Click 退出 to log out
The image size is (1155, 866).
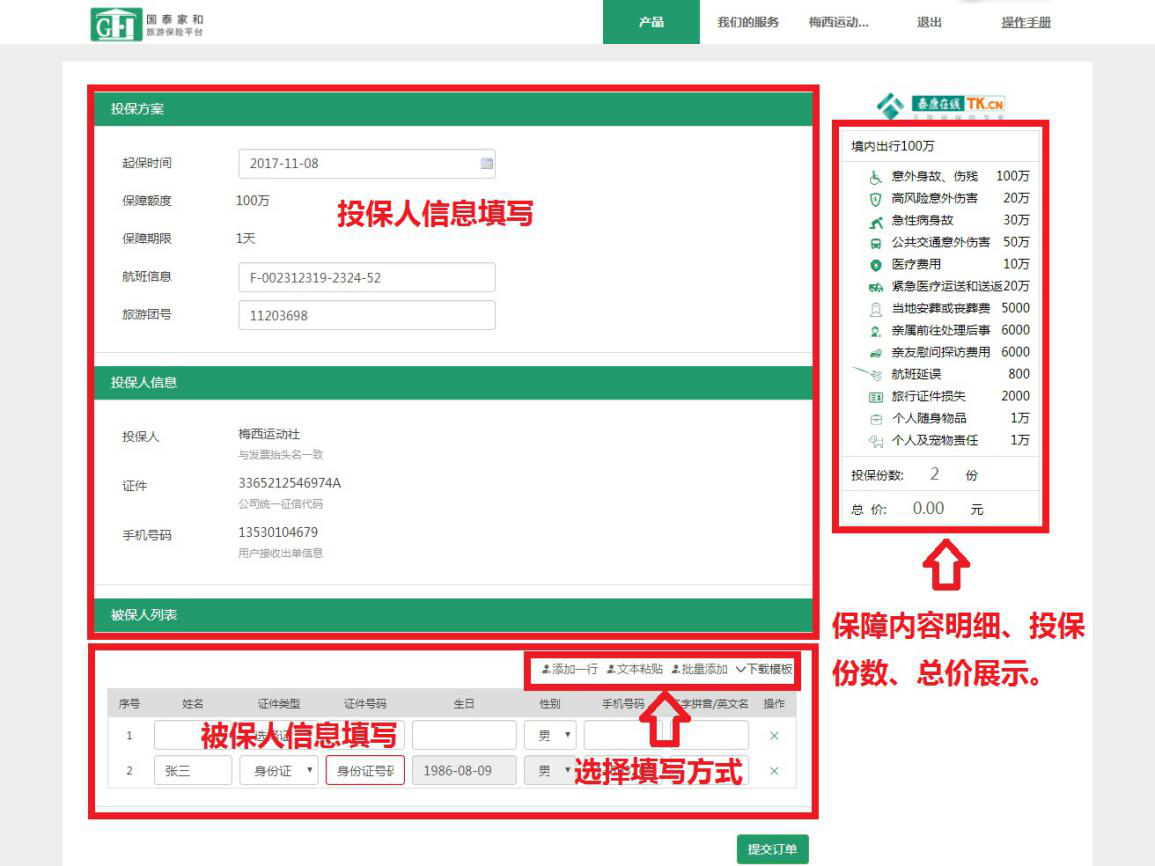[929, 22]
